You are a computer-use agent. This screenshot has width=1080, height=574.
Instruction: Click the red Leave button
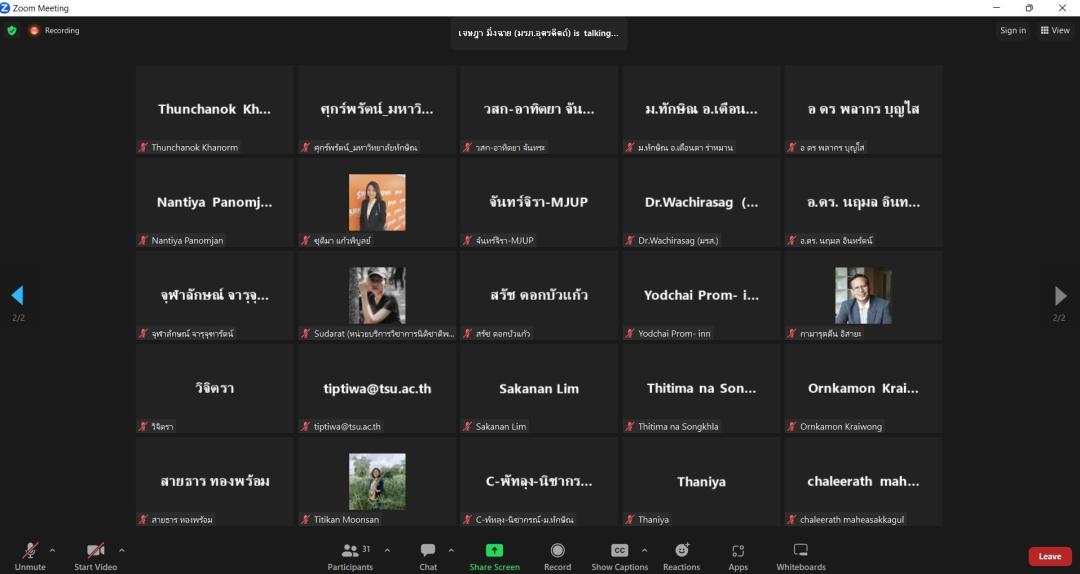[x=1049, y=556]
